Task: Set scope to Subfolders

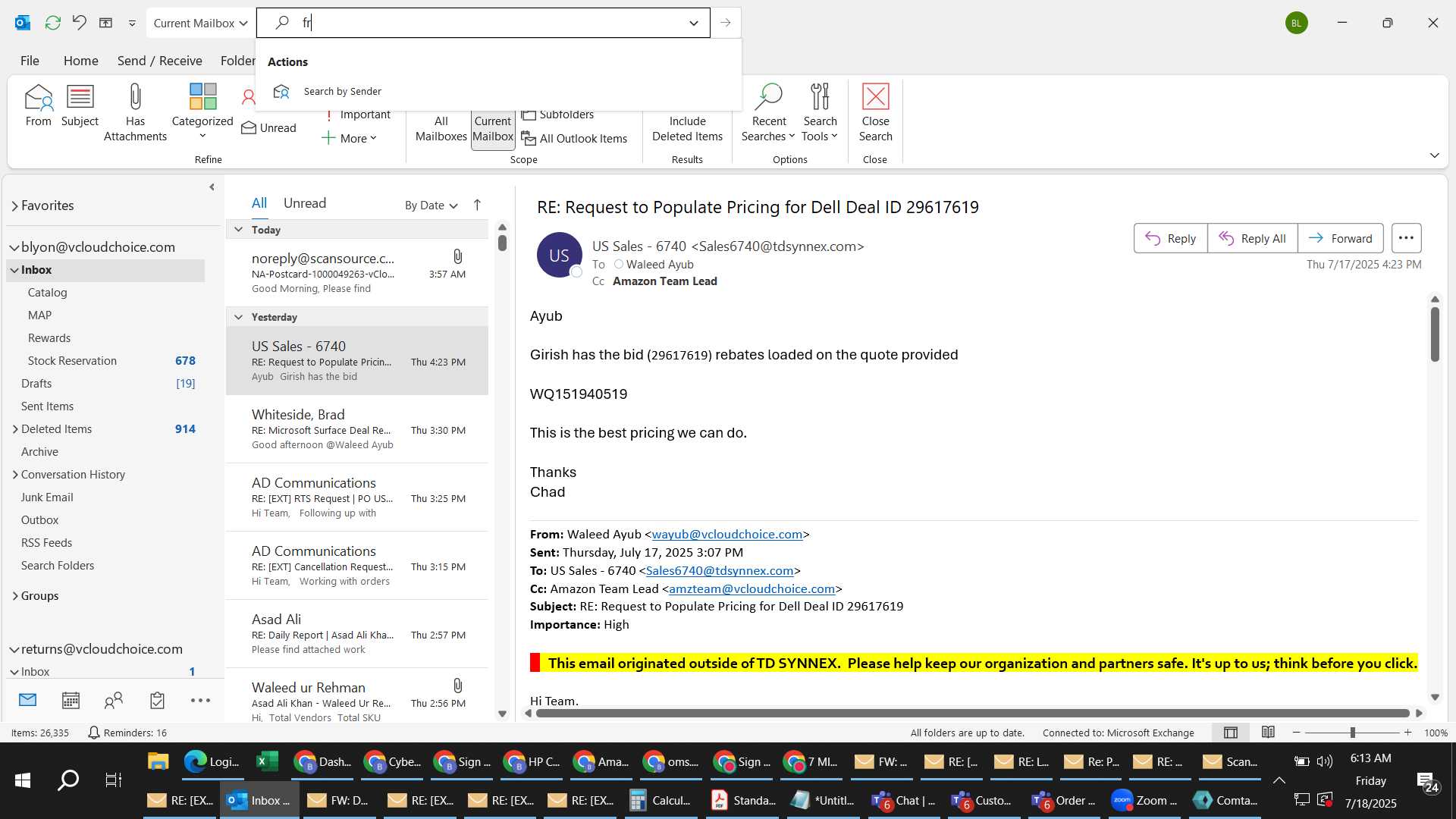Action: click(557, 115)
